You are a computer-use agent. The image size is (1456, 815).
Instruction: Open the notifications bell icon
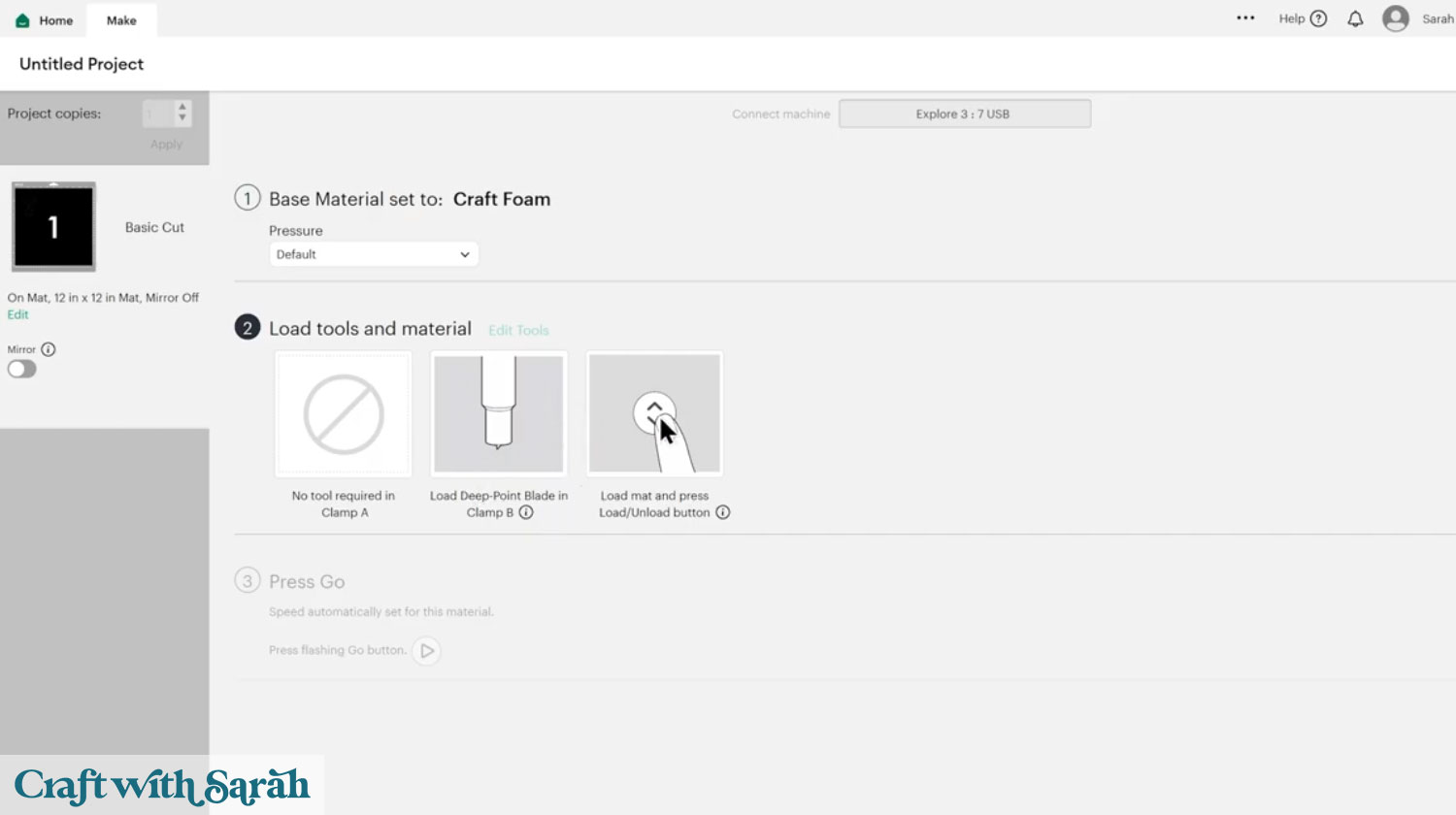tap(1355, 19)
